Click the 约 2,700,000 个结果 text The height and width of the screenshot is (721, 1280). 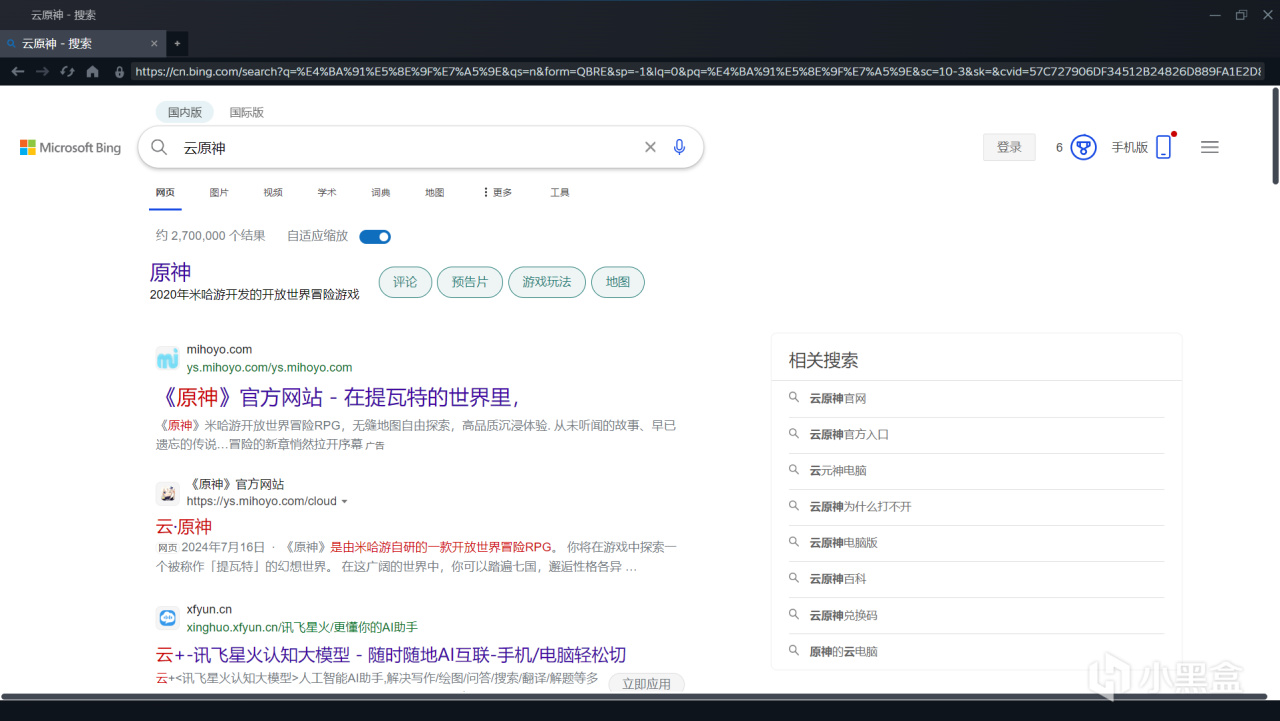pos(211,236)
